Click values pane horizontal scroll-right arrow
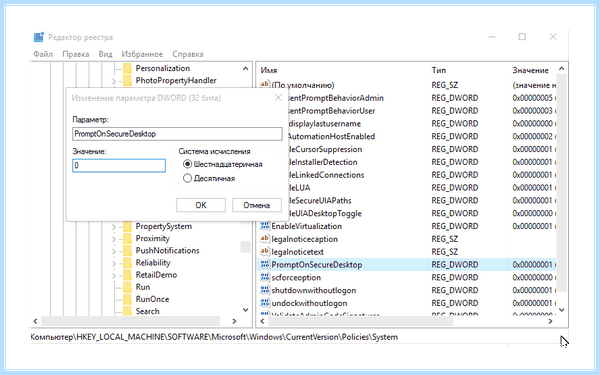 (550, 321)
